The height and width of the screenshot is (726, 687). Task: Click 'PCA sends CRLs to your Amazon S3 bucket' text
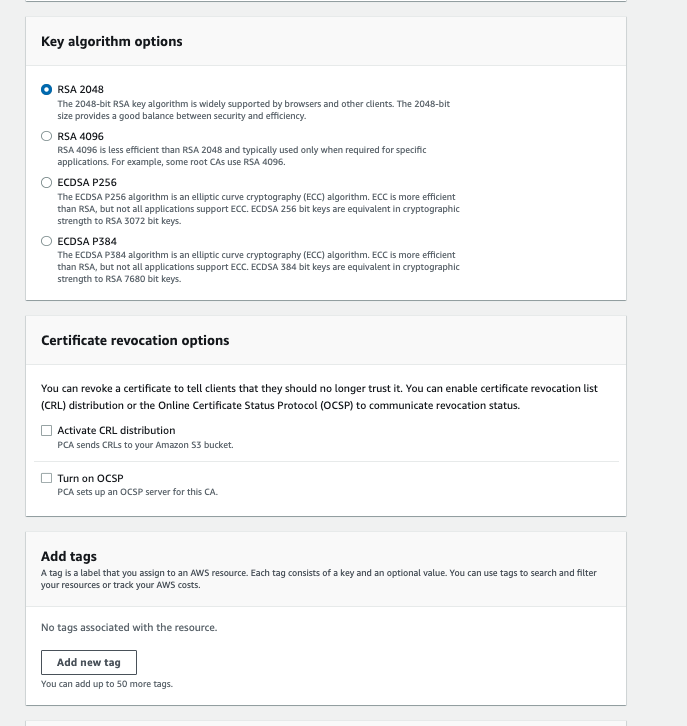pyautogui.click(x=145, y=445)
